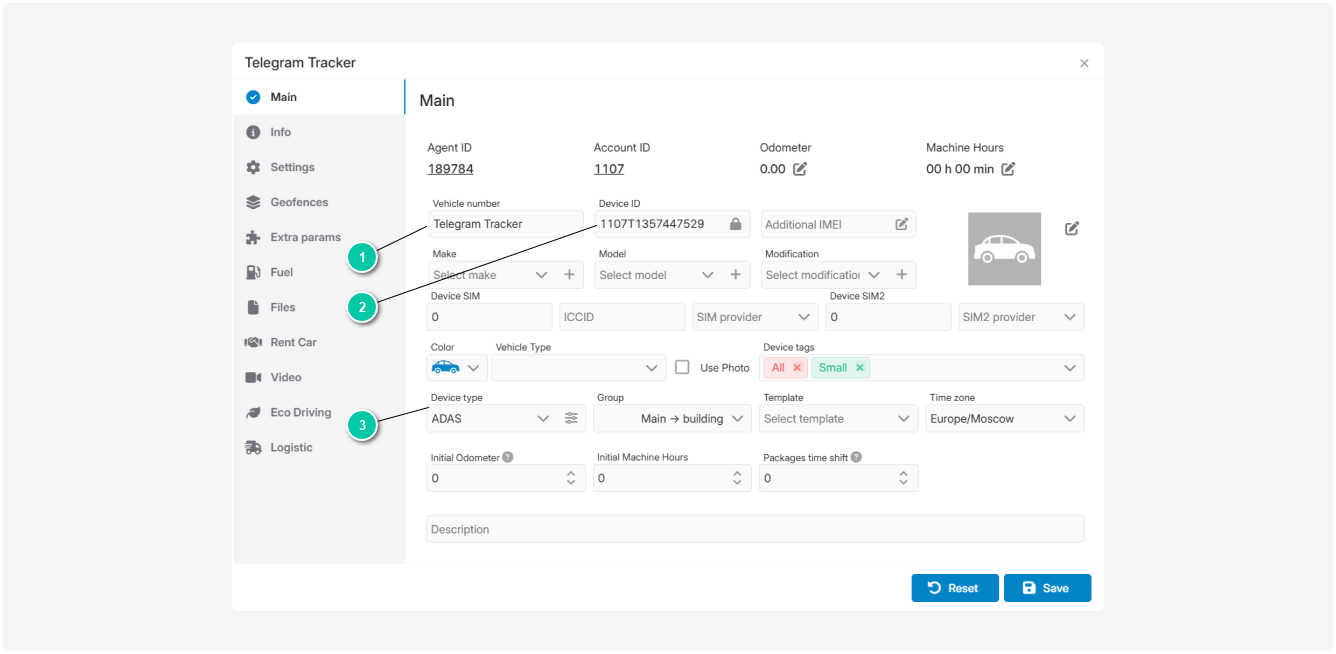
Task: Enable the Use Photo checkbox
Action: 682,367
